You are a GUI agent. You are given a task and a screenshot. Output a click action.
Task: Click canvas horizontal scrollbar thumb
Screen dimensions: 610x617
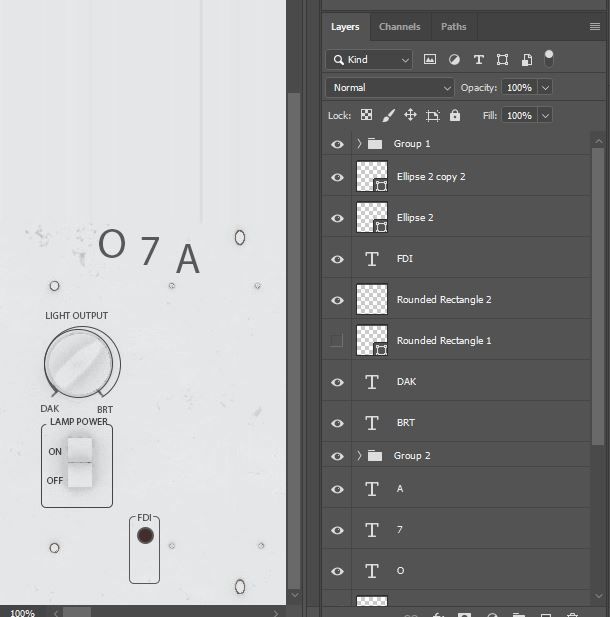[x=77, y=613]
